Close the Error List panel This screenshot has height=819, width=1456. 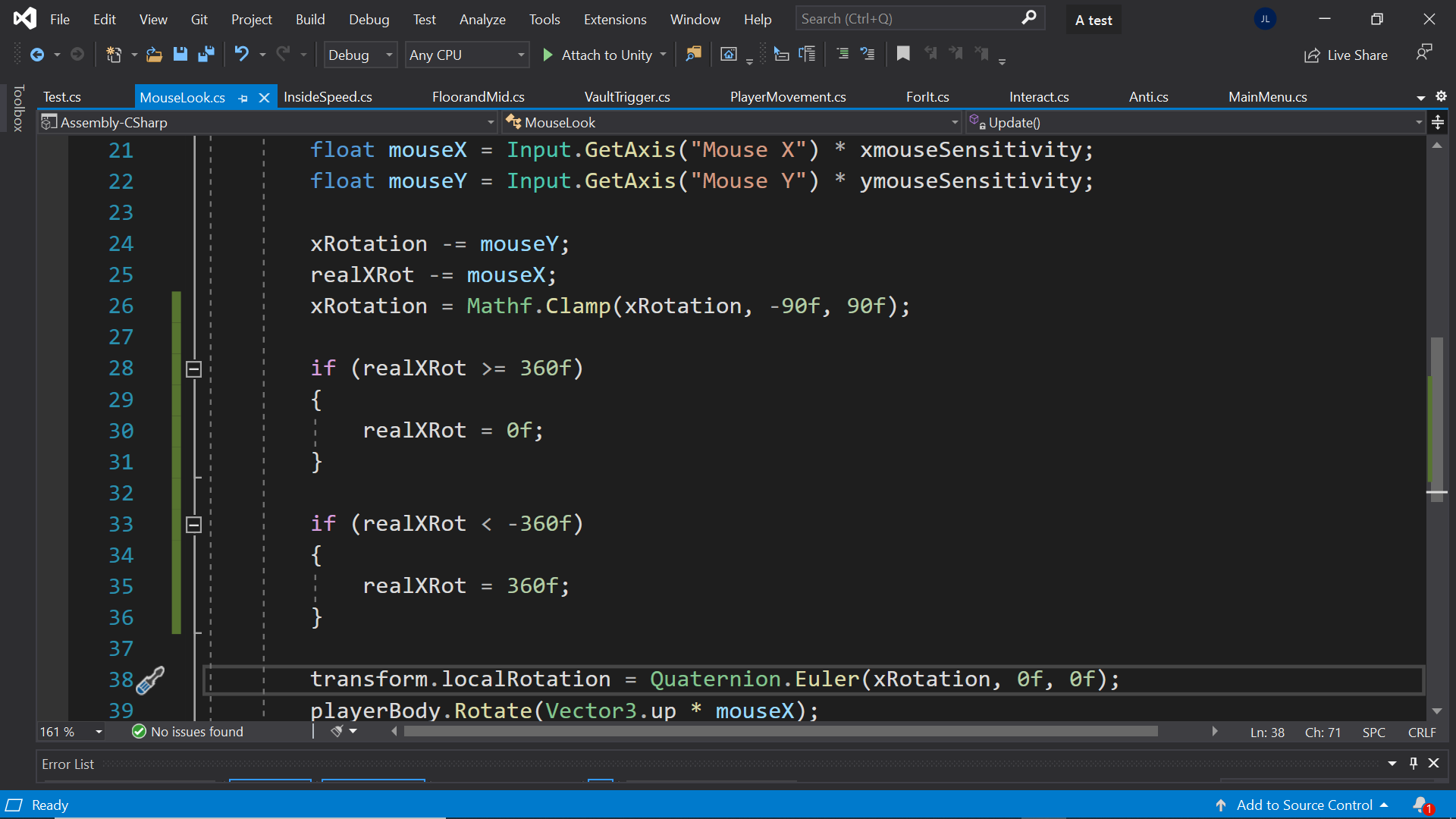tap(1433, 763)
